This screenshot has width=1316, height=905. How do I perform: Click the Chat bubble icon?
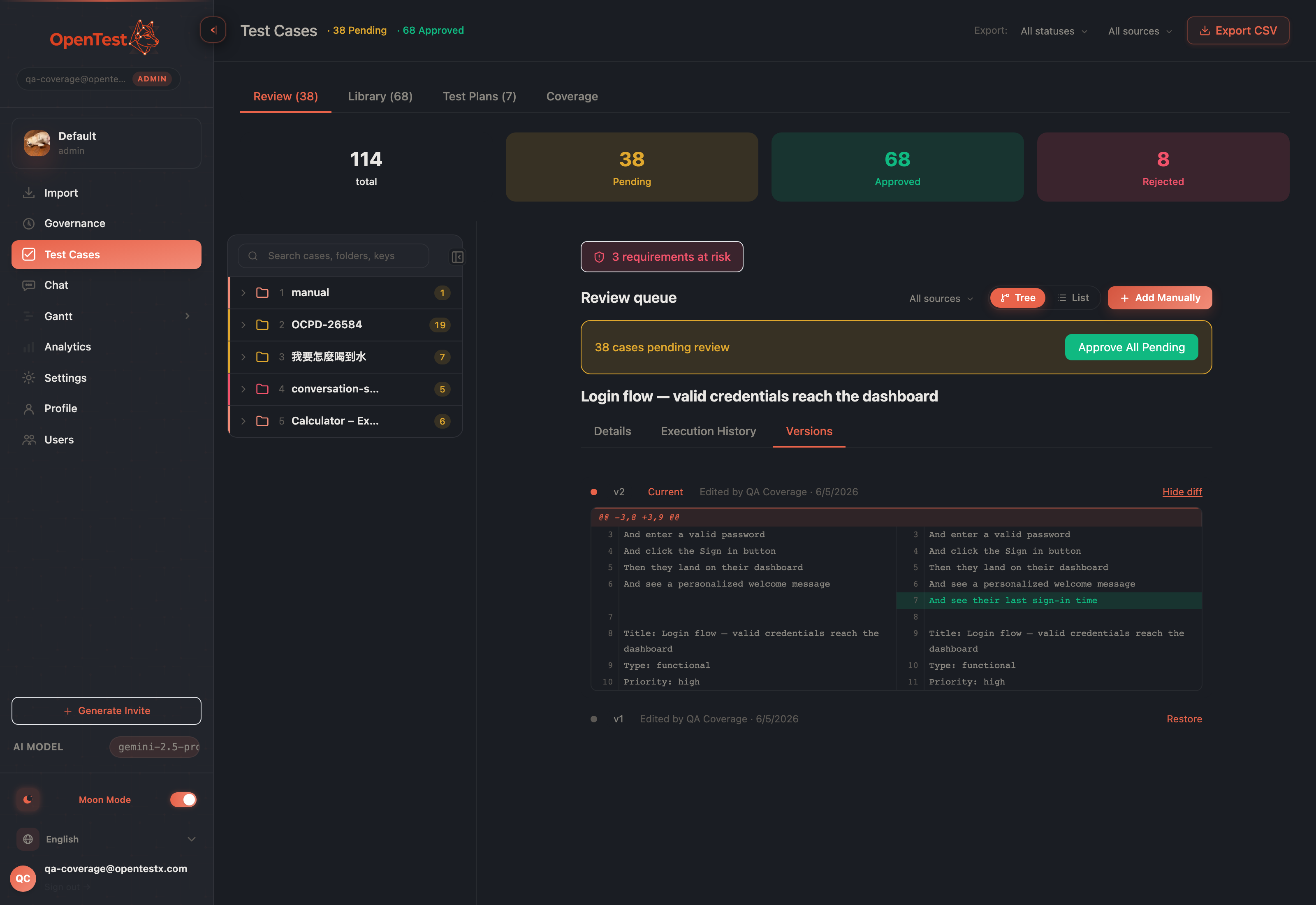pyautogui.click(x=28, y=285)
